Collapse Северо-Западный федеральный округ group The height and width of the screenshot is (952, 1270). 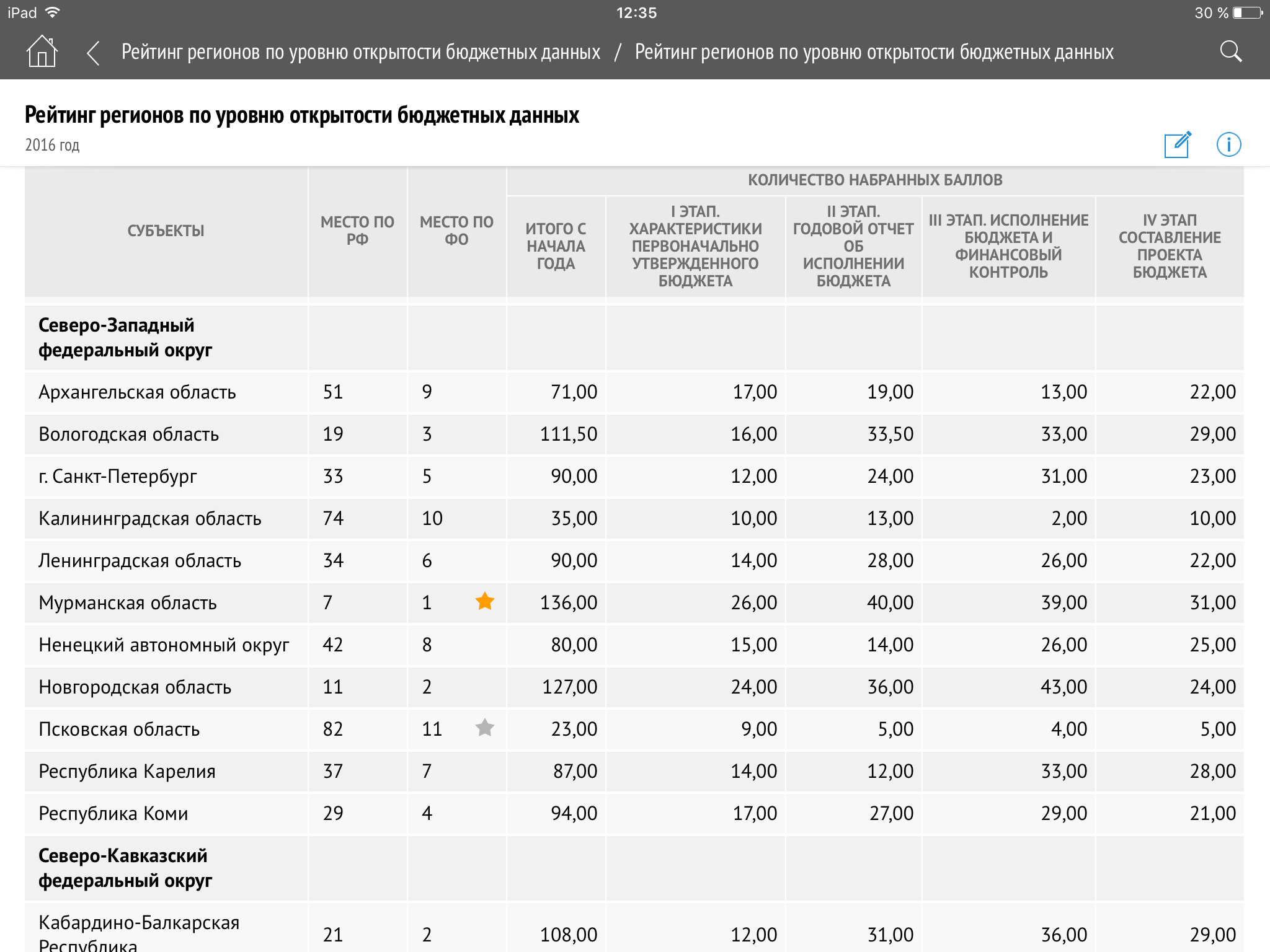[x=125, y=338]
